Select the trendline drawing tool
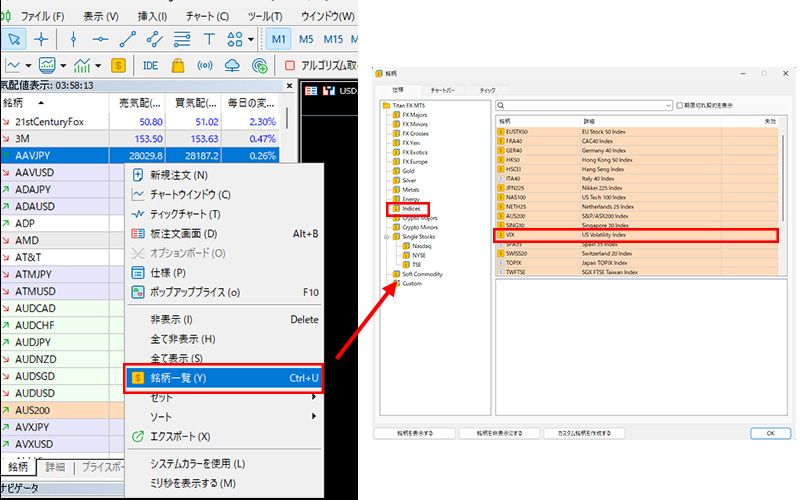 point(127,39)
